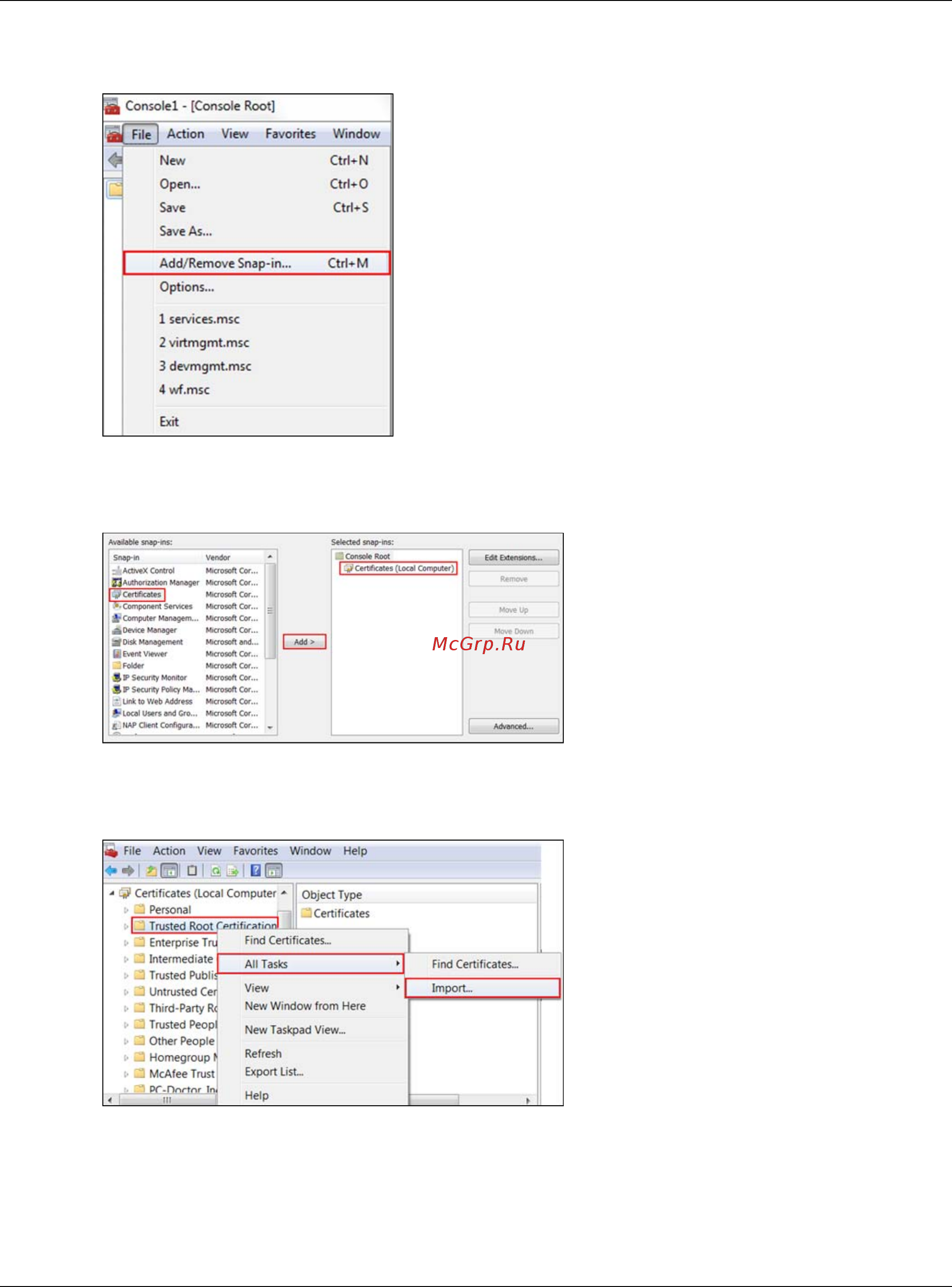The height and width of the screenshot is (1287, 952).
Task: Expand the Personal certificate folder
Action: coord(126,910)
